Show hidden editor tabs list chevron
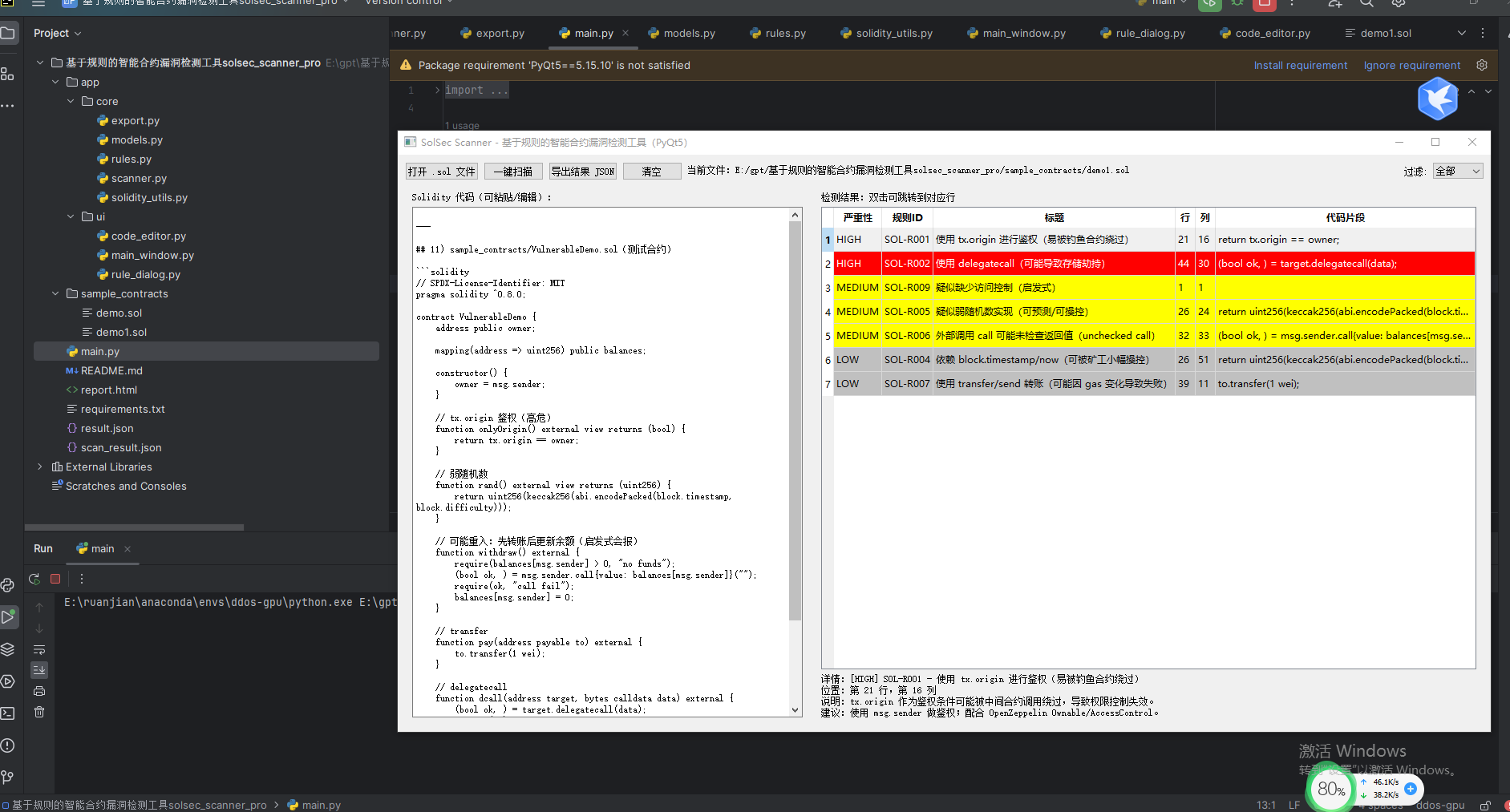 coord(1461,33)
